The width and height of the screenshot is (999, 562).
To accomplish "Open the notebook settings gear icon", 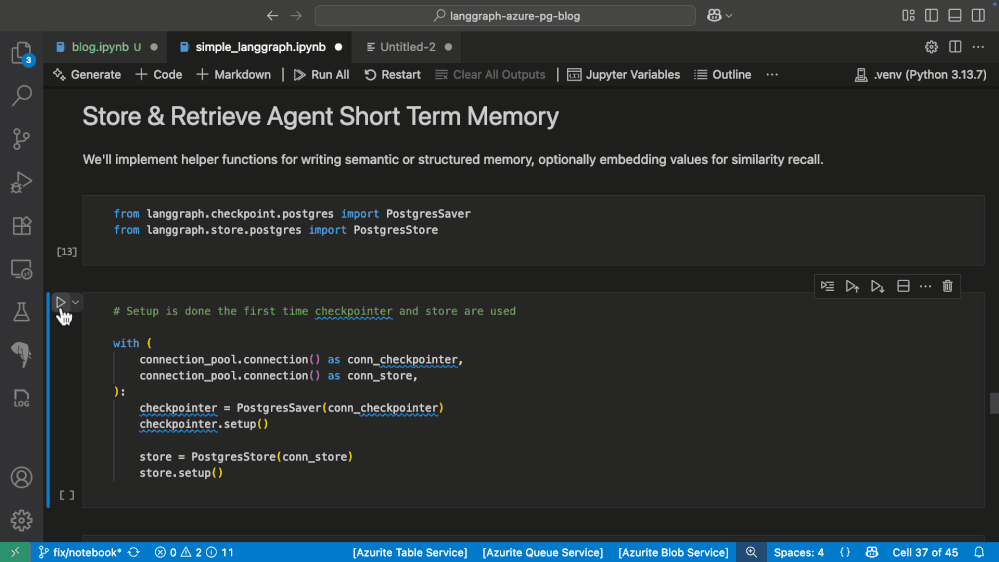I will [x=931, y=47].
